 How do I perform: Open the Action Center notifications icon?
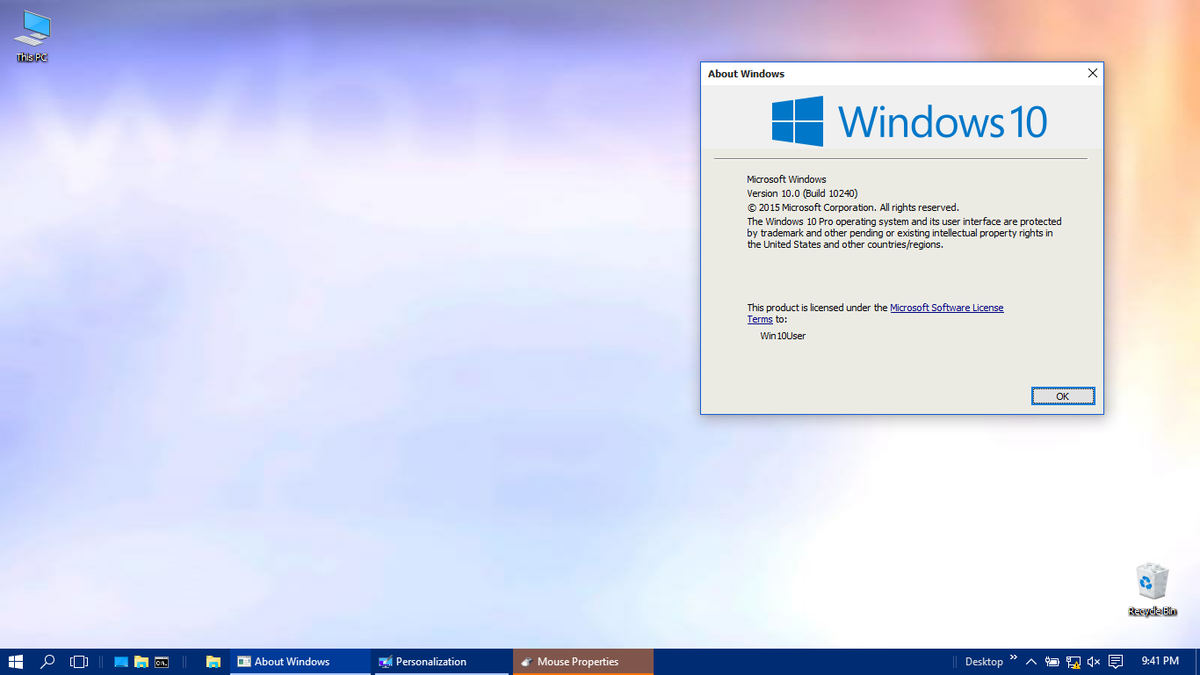pyautogui.click(x=1116, y=662)
